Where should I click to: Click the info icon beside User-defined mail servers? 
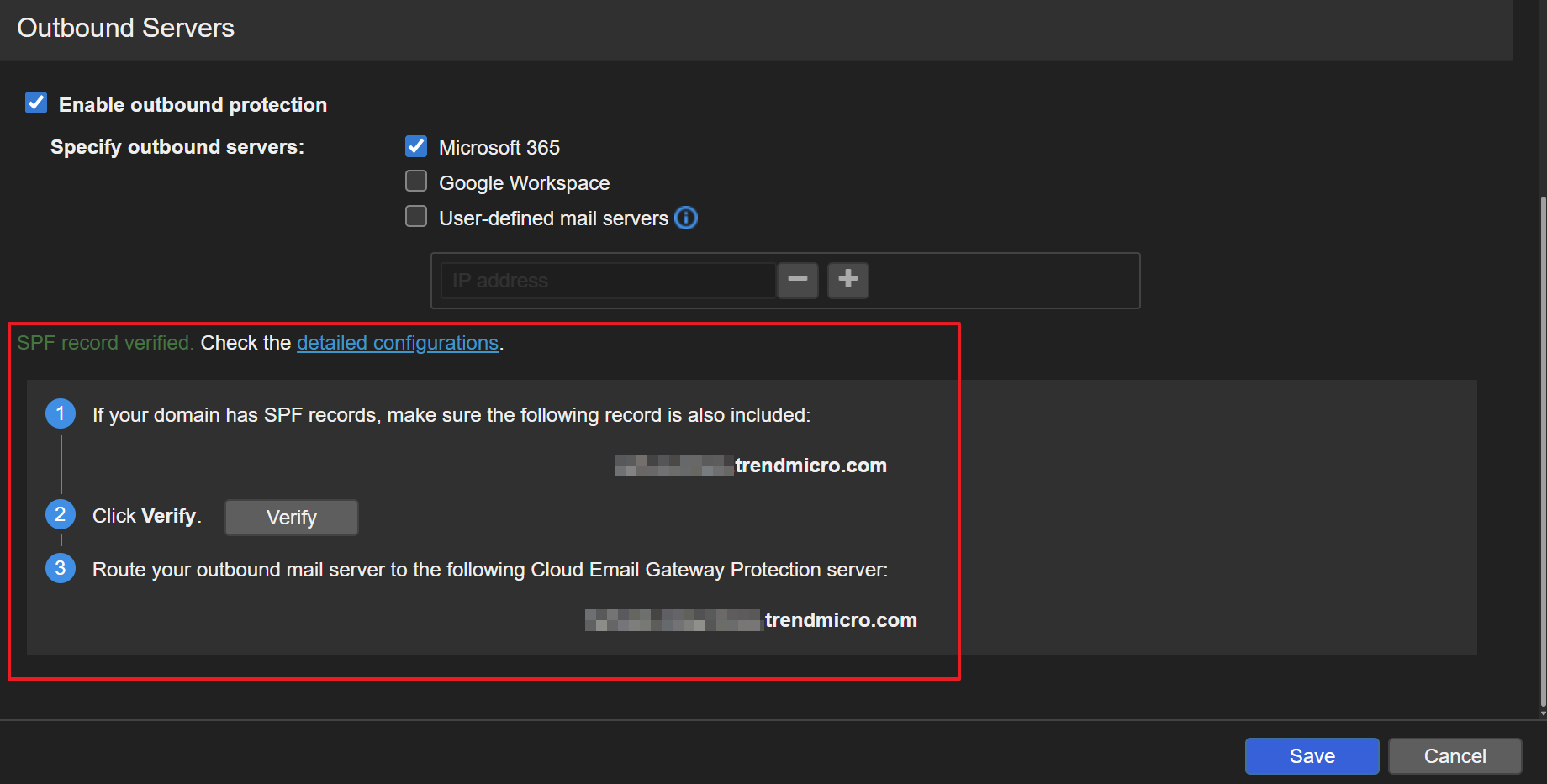686,218
